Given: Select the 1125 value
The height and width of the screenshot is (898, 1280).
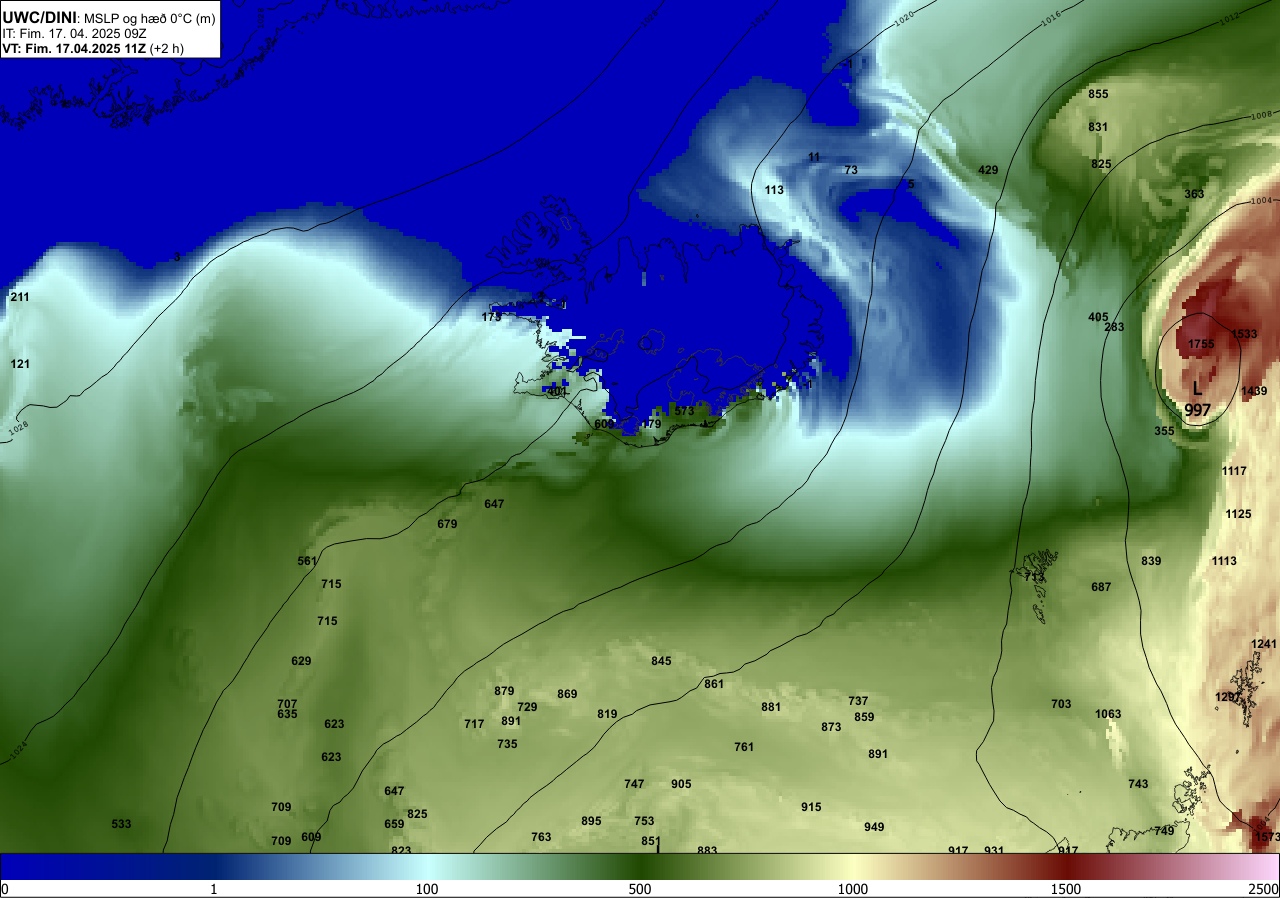Looking at the screenshot, I should [1238, 514].
